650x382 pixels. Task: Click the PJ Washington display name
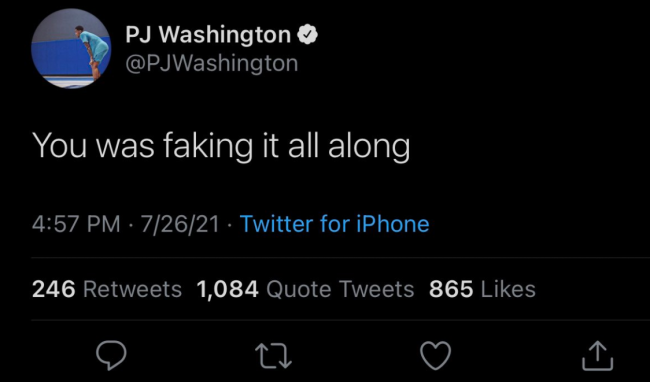[x=208, y=35]
